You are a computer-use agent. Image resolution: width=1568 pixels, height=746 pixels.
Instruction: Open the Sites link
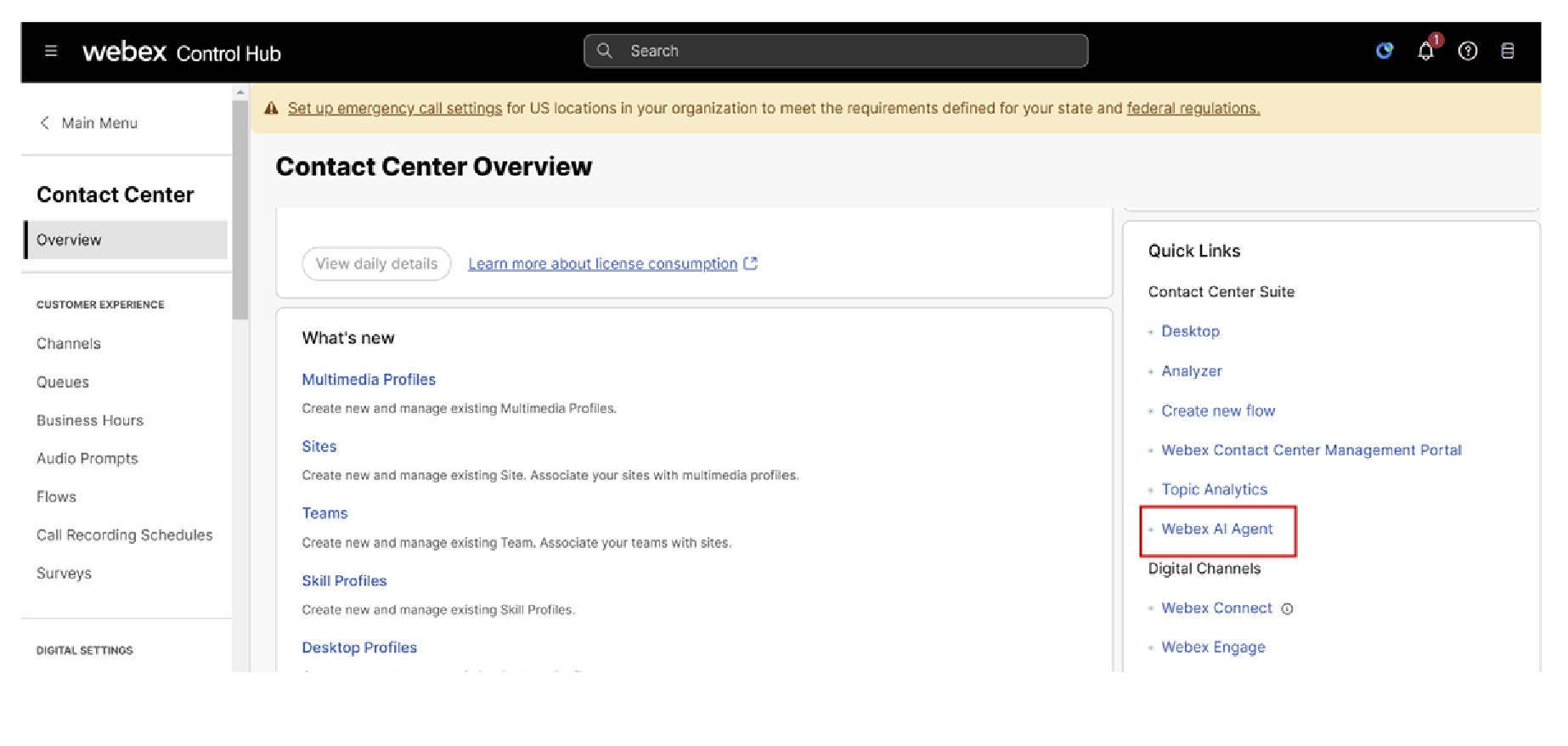click(x=319, y=447)
